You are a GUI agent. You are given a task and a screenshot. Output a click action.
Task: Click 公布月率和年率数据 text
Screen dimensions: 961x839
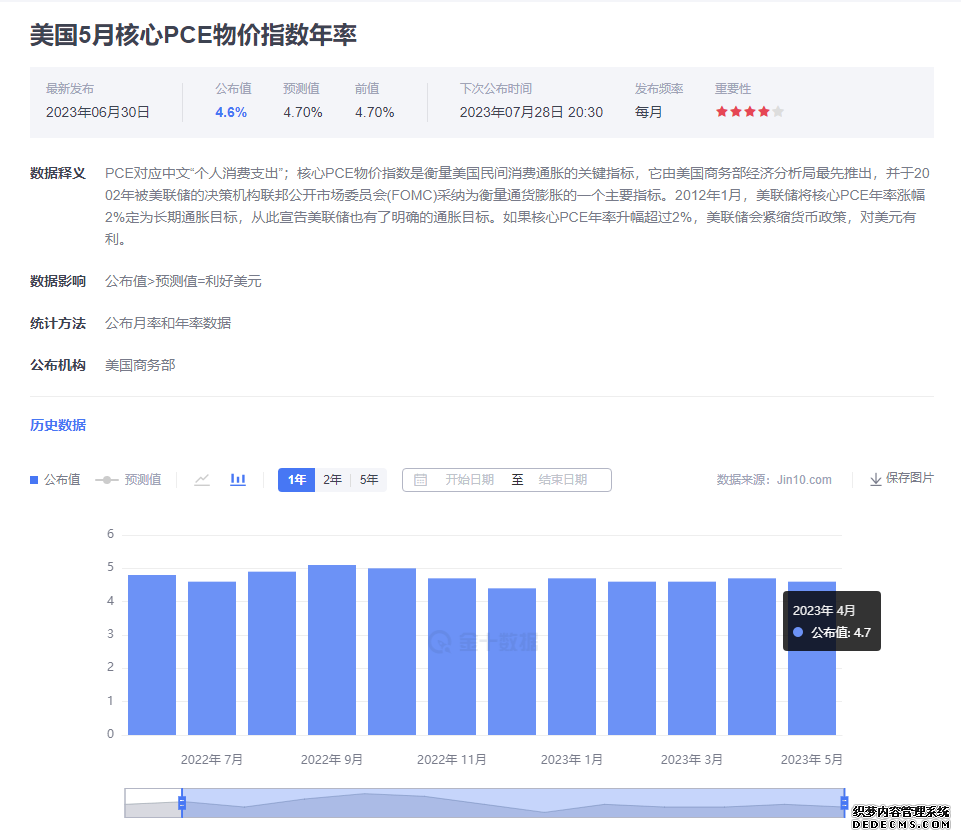[x=168, y=323]
